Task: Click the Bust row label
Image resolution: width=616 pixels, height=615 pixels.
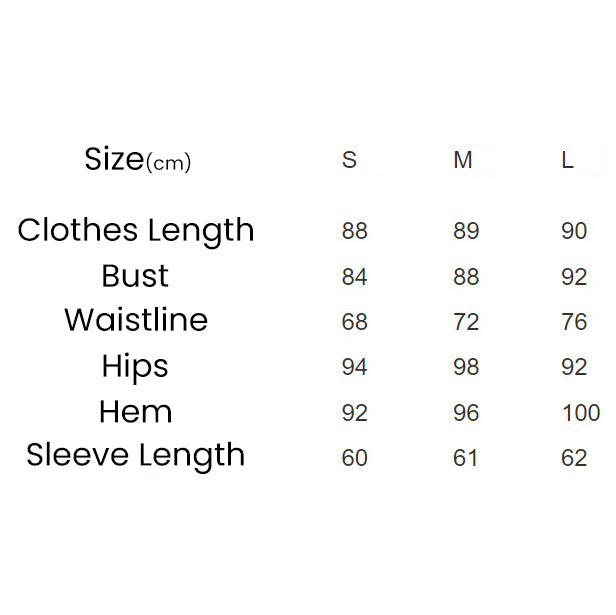Action: (135, 276)
